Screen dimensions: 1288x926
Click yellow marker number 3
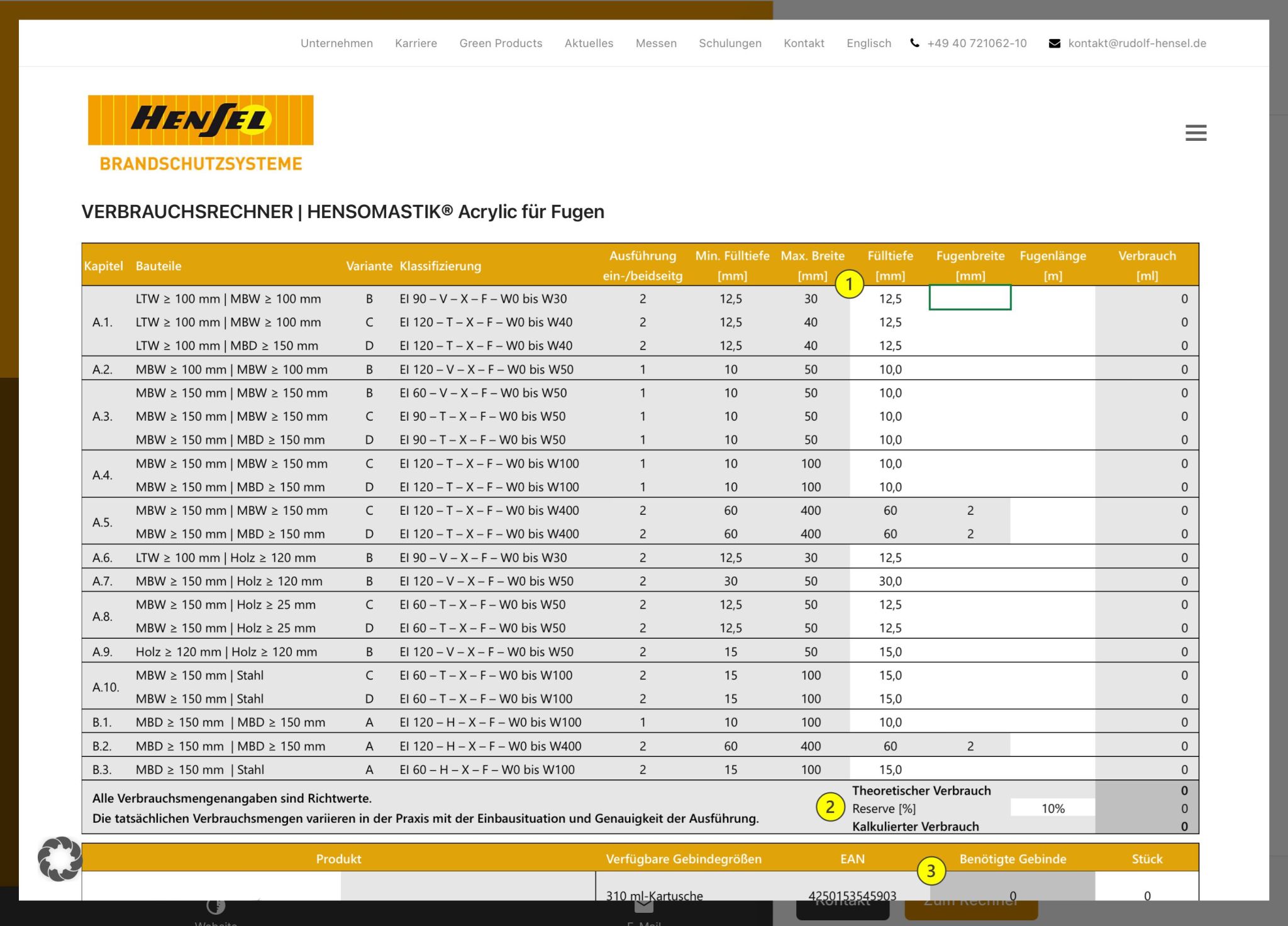(x=931, y=871)
